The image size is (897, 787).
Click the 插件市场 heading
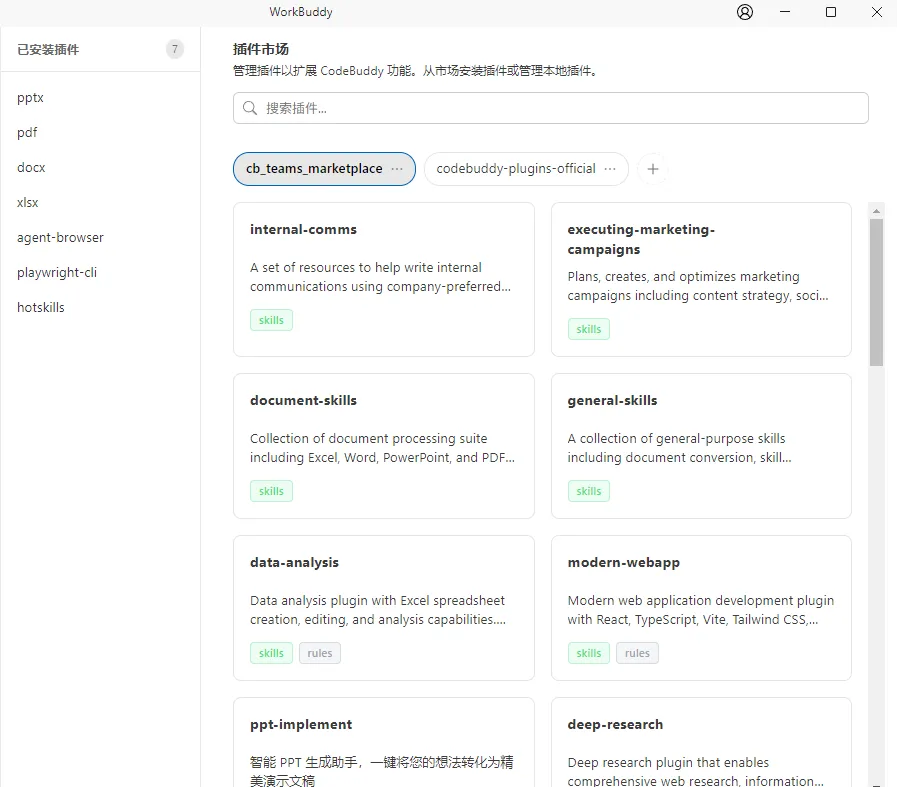coord(261,49)
